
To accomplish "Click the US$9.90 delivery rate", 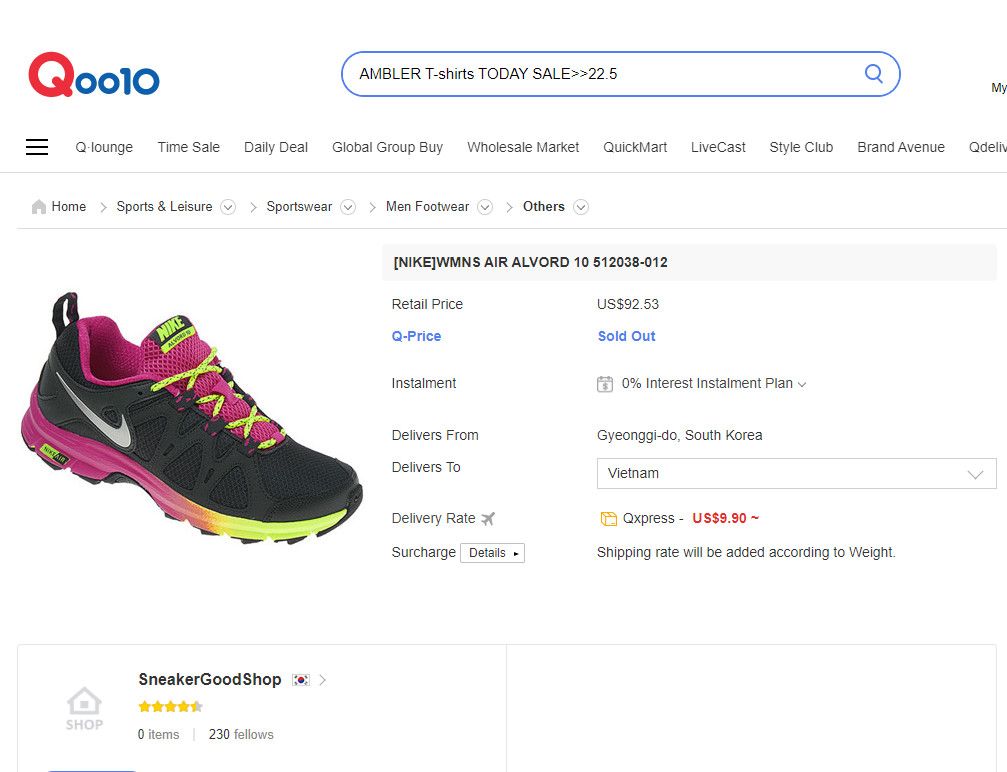I will 726,518.
